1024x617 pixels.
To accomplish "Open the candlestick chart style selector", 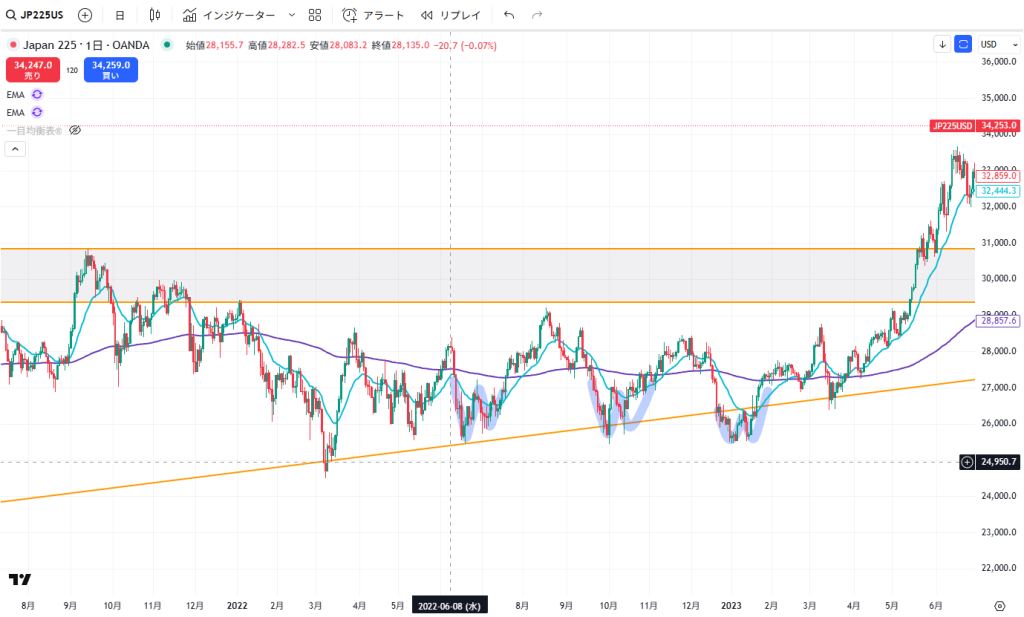I will pyautogui.click(x=154, y=15).
